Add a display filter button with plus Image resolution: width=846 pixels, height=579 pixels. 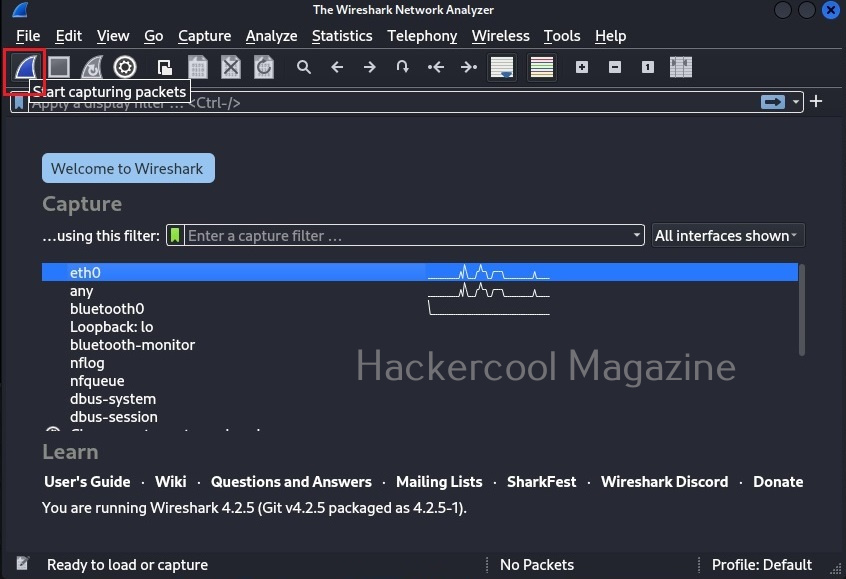816,101
